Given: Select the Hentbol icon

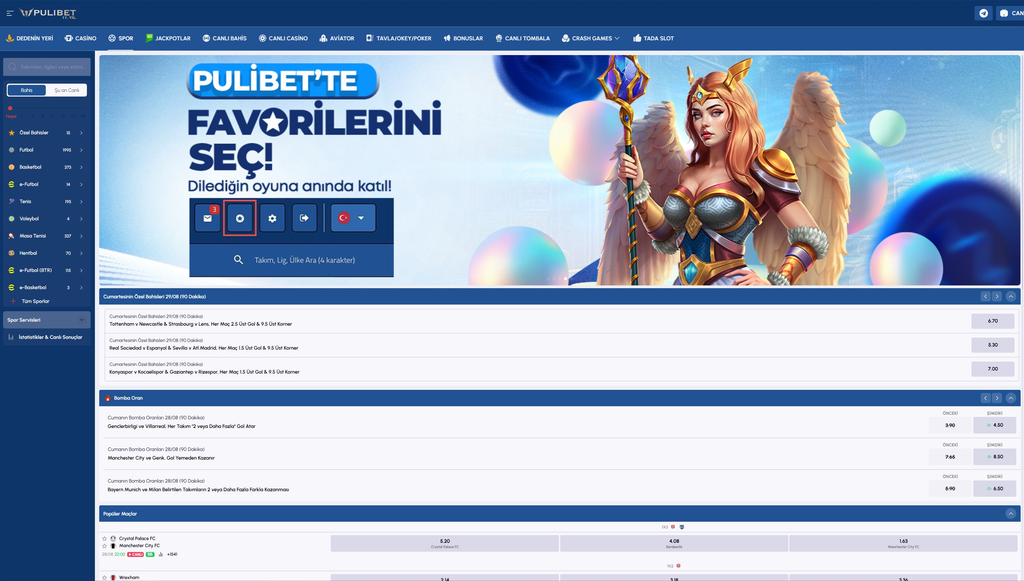Looking at the screenshot, I should pos(11,253).
